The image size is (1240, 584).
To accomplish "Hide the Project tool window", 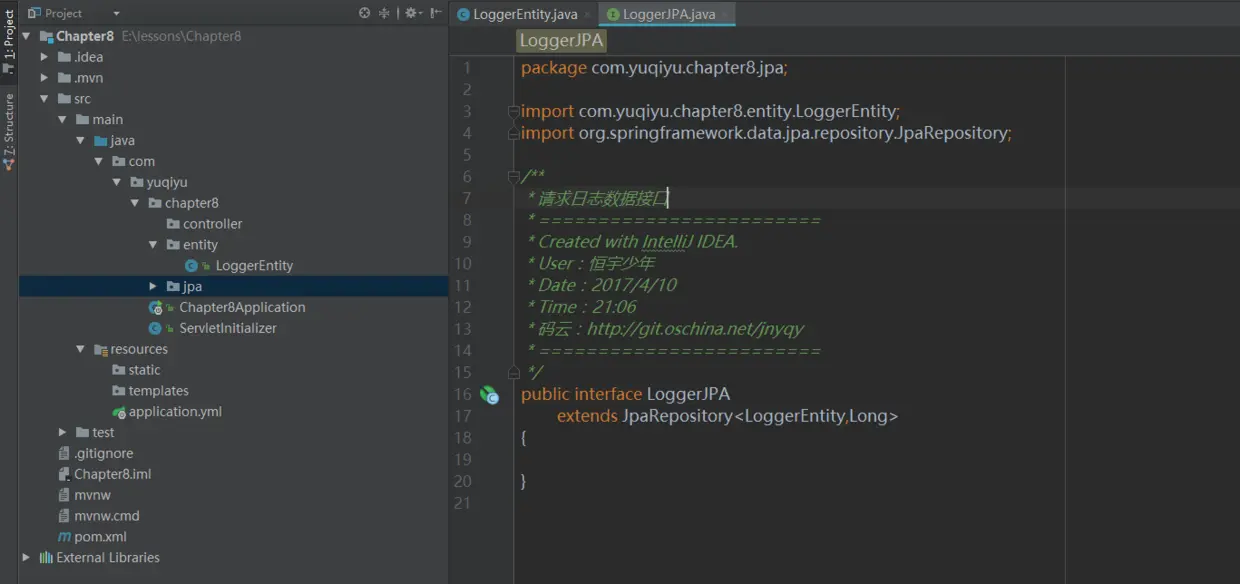I will (x=436, y=13).
